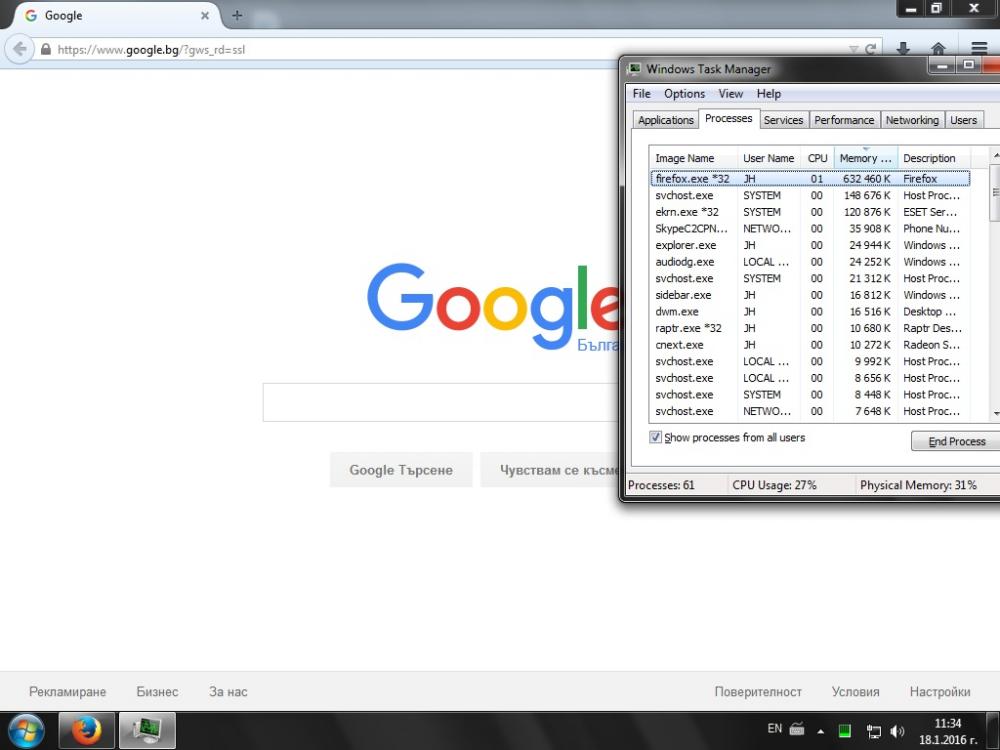The width and height of the screenshot is (1000, 750).
Task: Click the Чувствам се късметлия button
Action: pos(550,470)
